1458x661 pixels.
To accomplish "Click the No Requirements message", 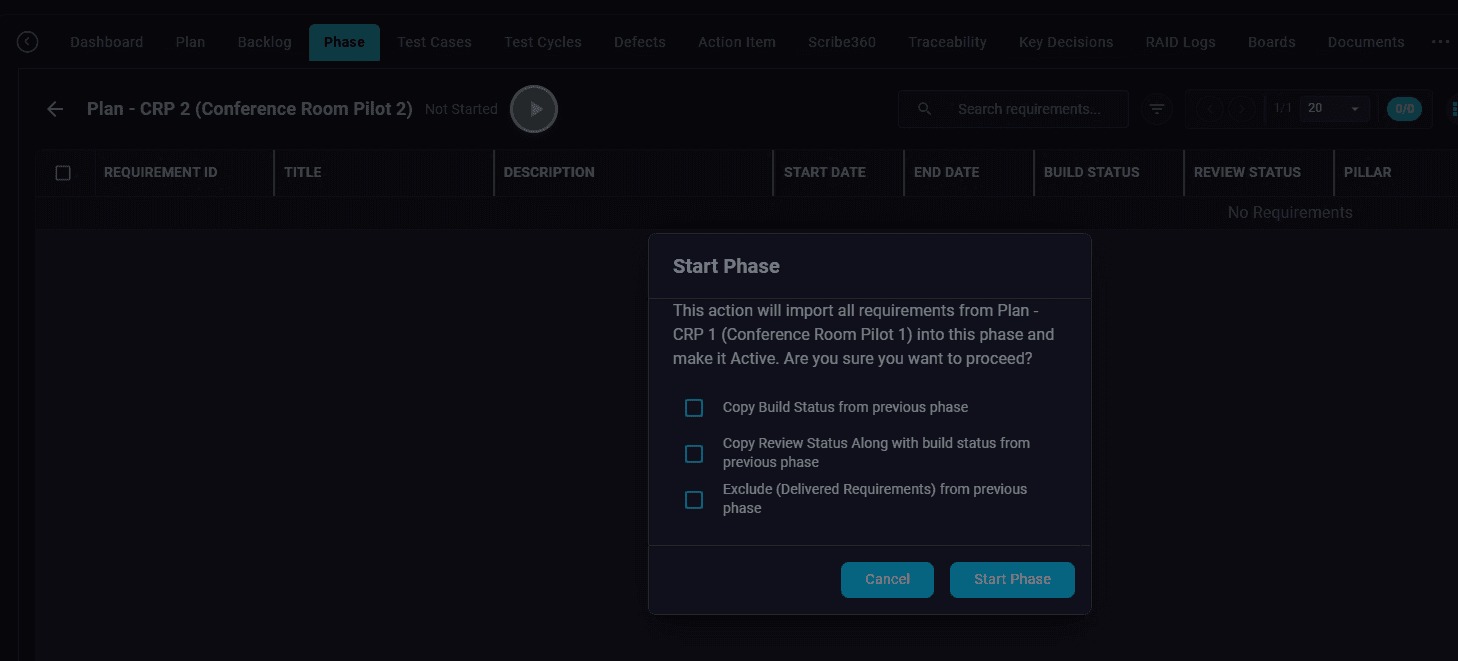I will tap(1290, 212).
